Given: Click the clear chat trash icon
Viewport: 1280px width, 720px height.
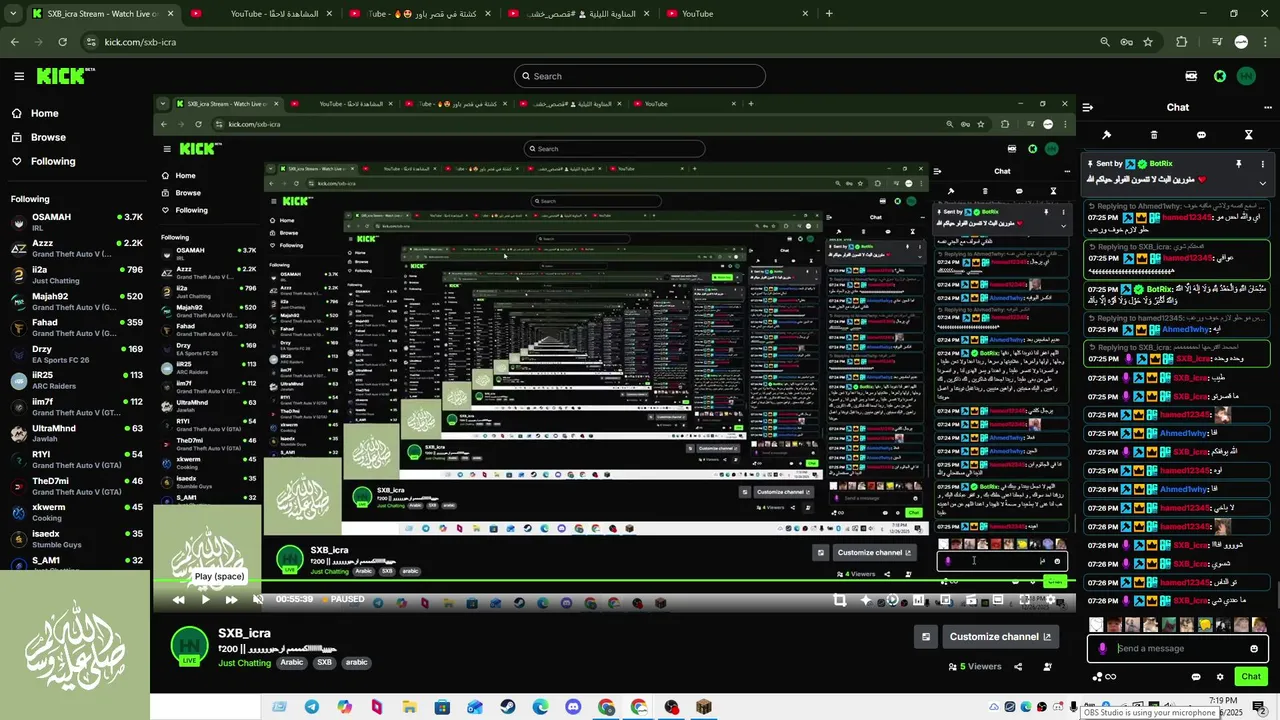Looking at the screenshot, I should [1154, 135].
